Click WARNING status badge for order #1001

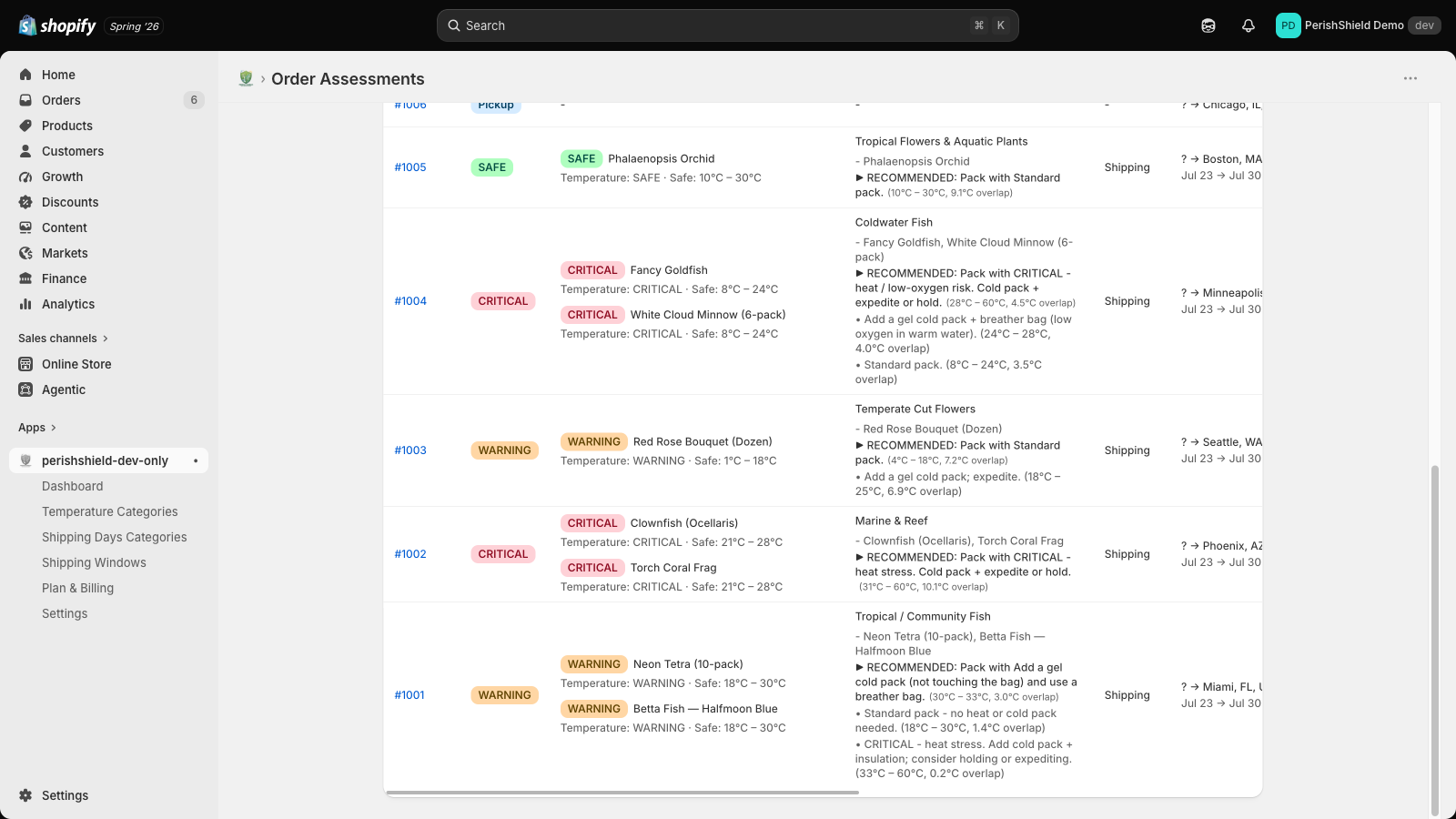coord(505,695)
